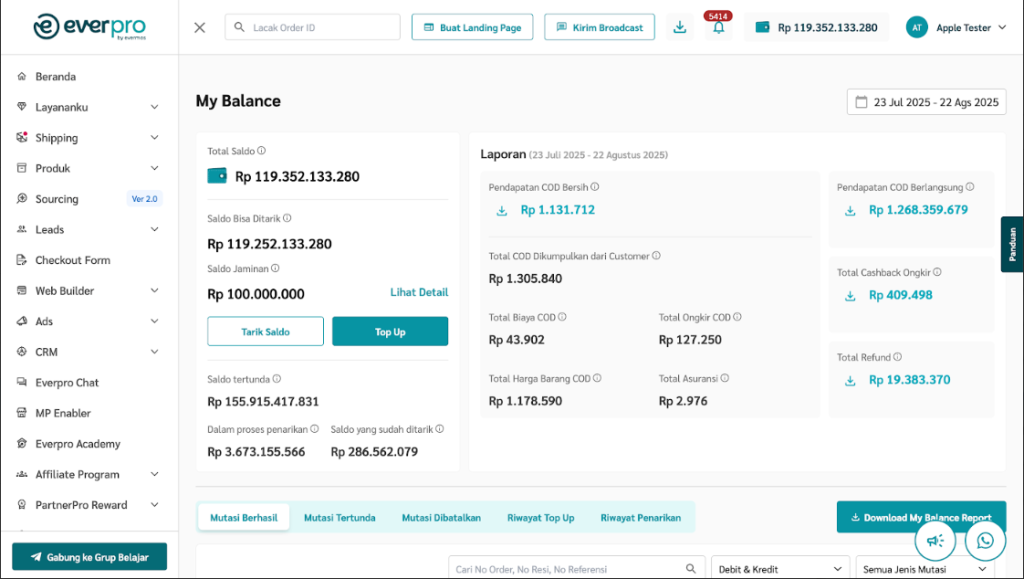Download Total Cashback Ongkir icon

point(850,295)
